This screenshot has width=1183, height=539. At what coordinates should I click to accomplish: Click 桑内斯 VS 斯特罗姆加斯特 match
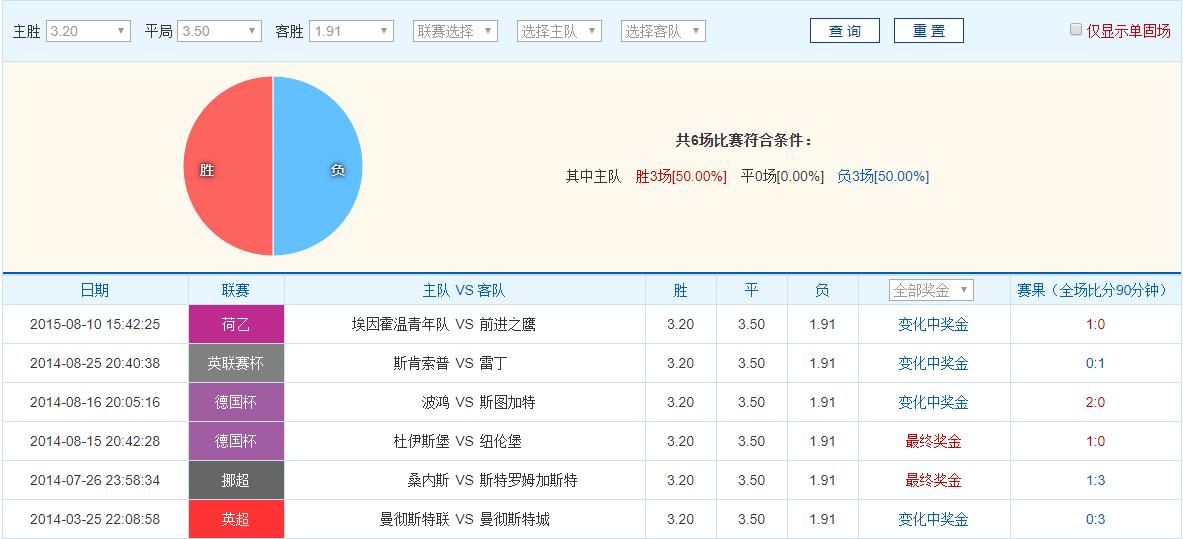[x=493, y=480]
